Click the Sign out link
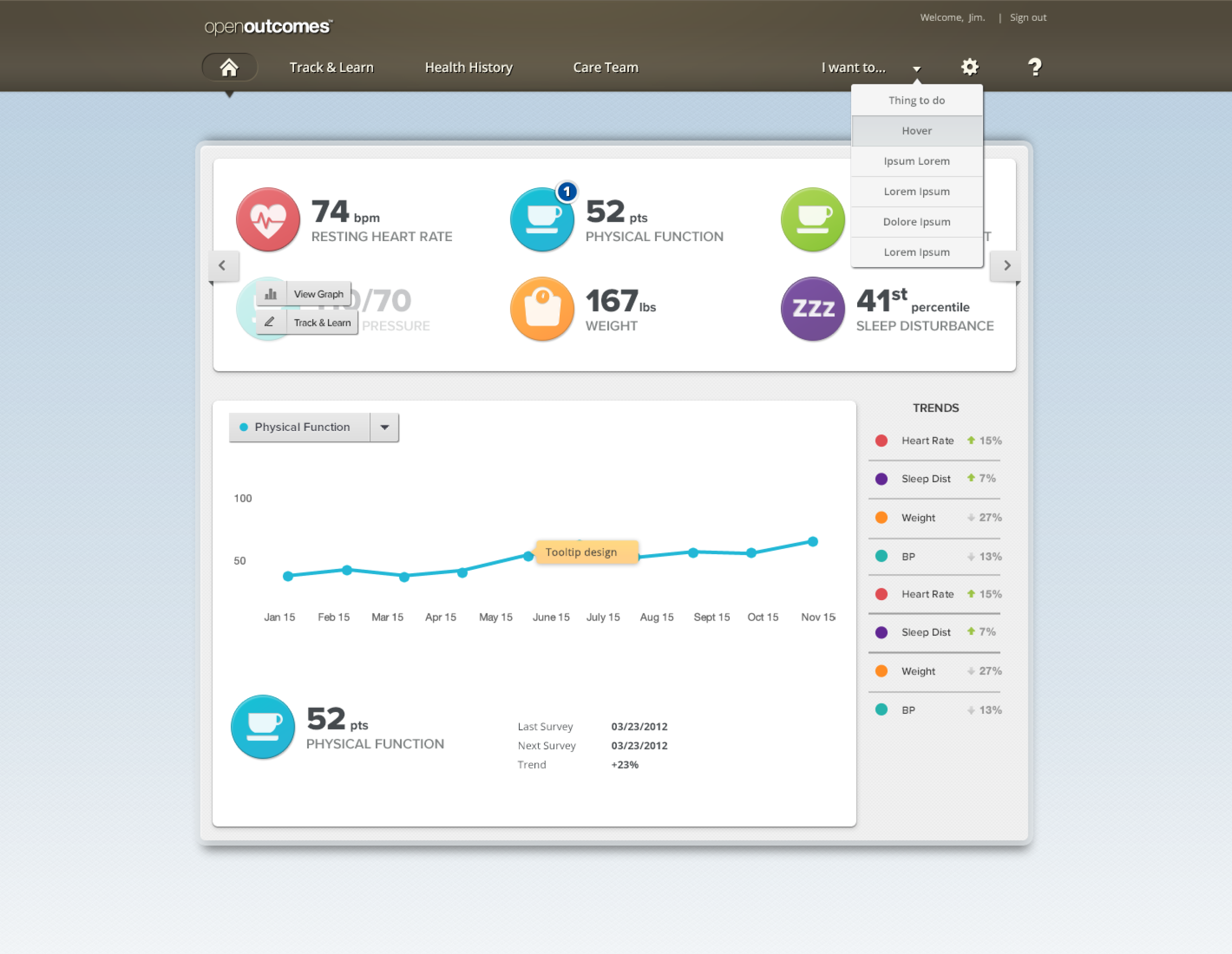The image size is (1232, 954). click(x=1027, y=18)
